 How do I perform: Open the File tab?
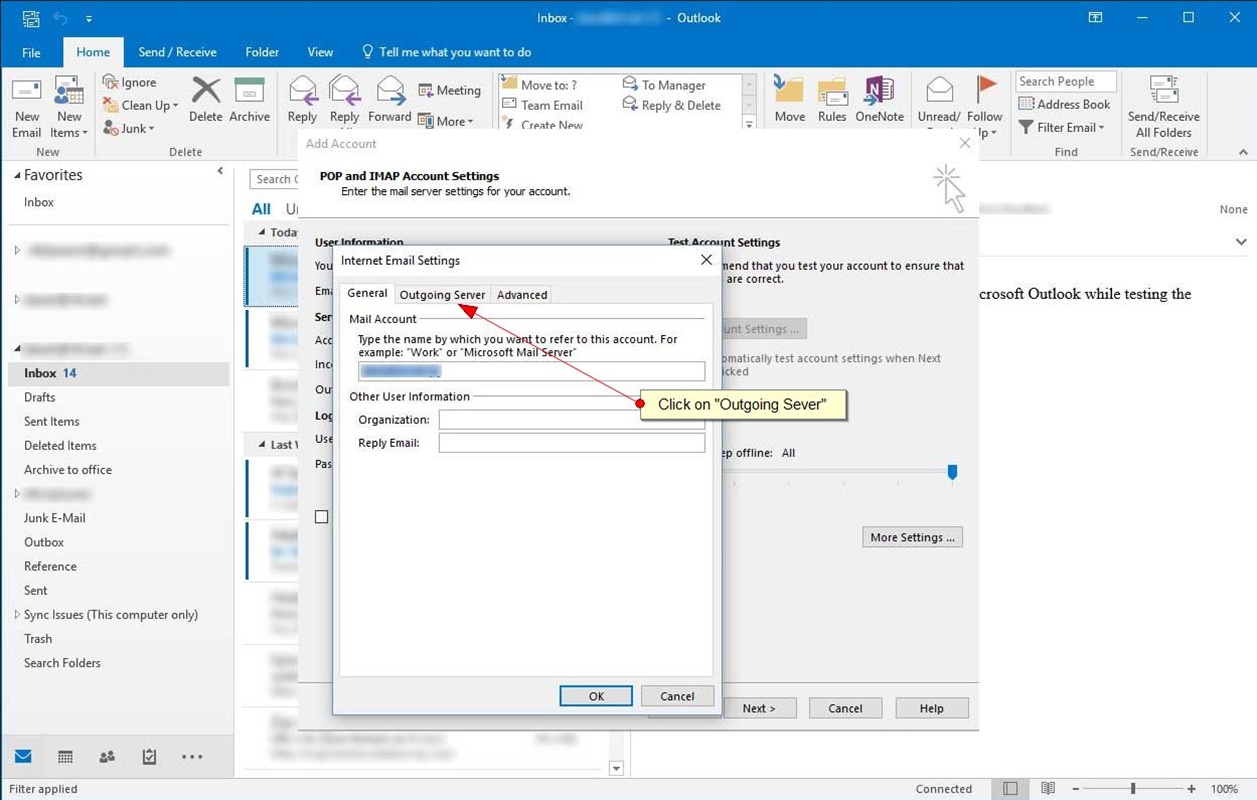click(31, 52)
